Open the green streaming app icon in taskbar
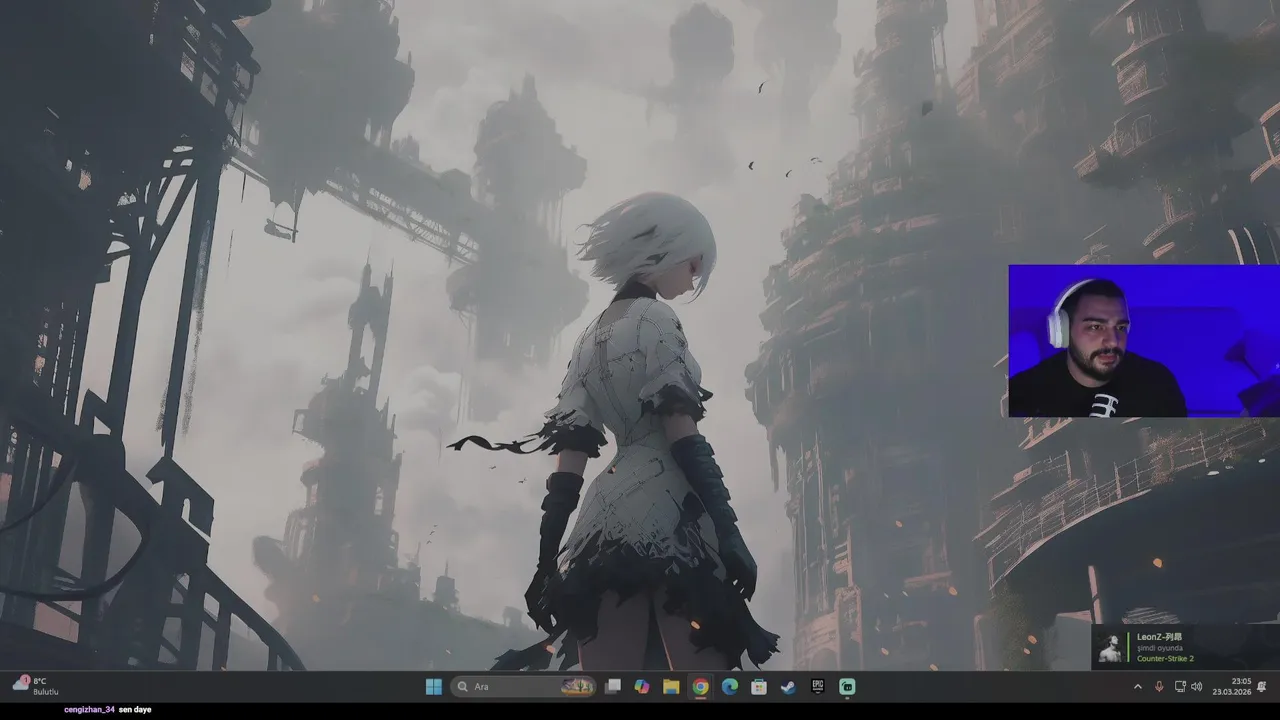The width and height of the screenshot is (1280, 720). point(847,686)
